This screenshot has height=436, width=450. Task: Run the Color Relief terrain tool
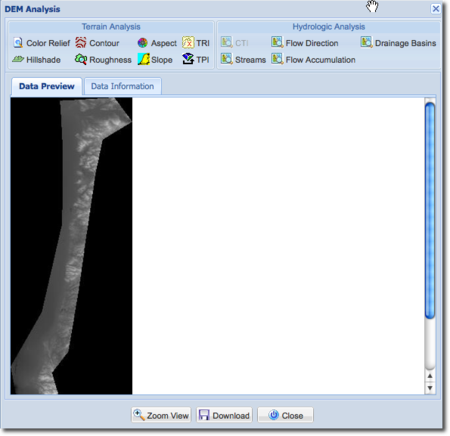[41, 43]
